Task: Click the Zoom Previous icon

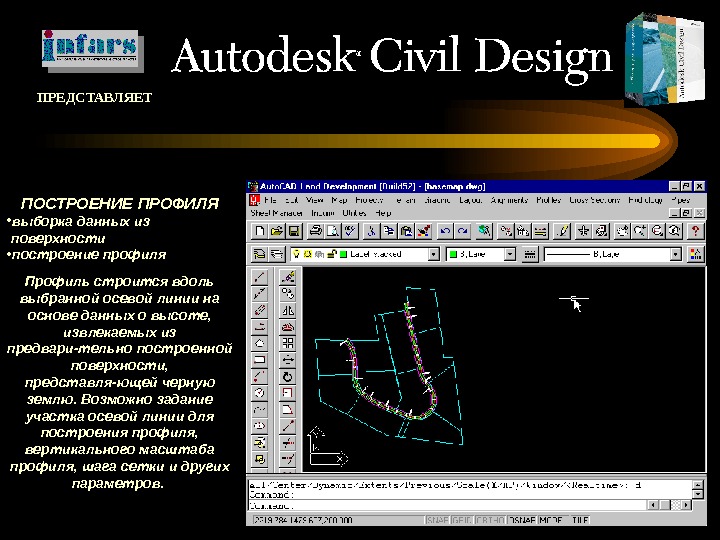Action: pos(675,231)
